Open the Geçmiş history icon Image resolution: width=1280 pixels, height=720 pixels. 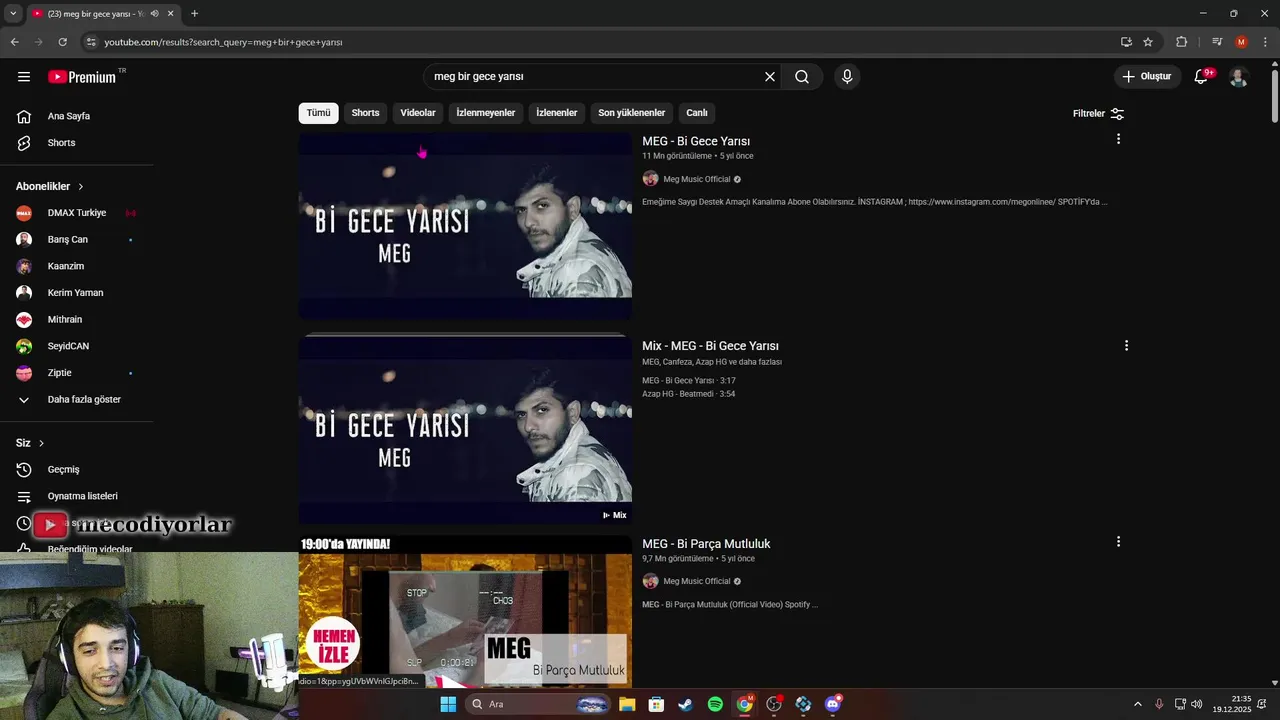[24, 469]
